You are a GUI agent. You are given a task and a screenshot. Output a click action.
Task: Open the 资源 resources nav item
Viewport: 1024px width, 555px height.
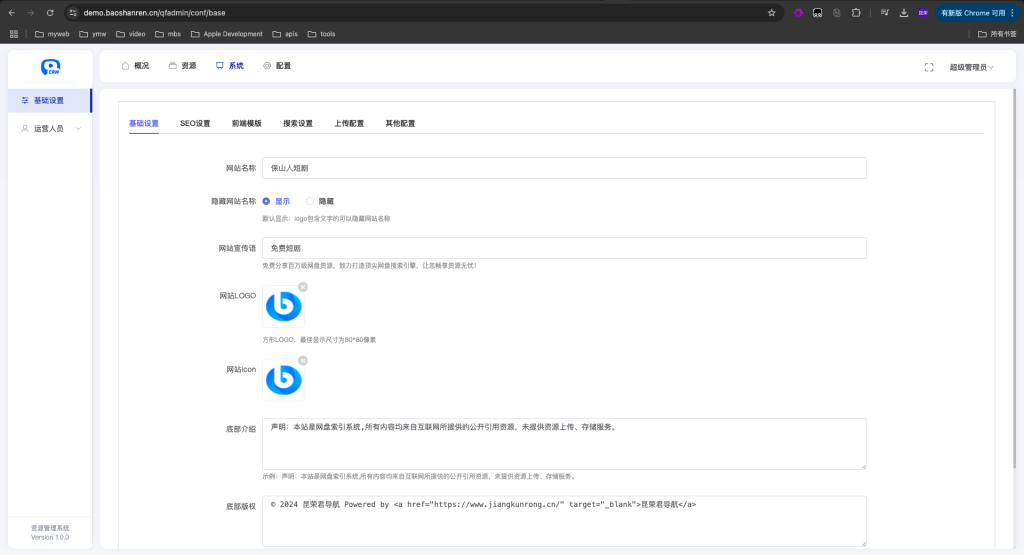pos(182,66)
